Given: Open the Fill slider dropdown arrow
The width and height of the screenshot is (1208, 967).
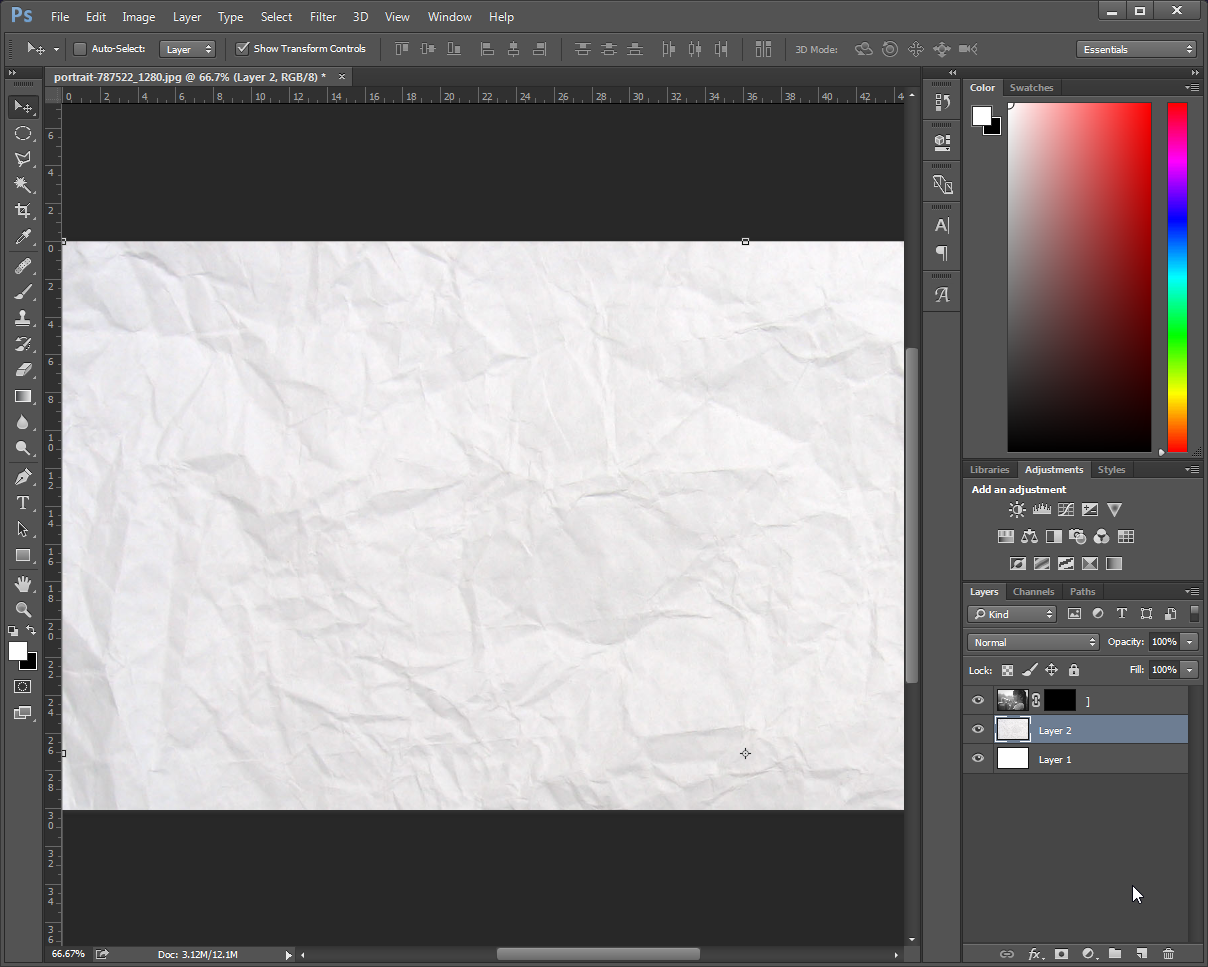Looking at the screenshot, I should point(1189,670).
